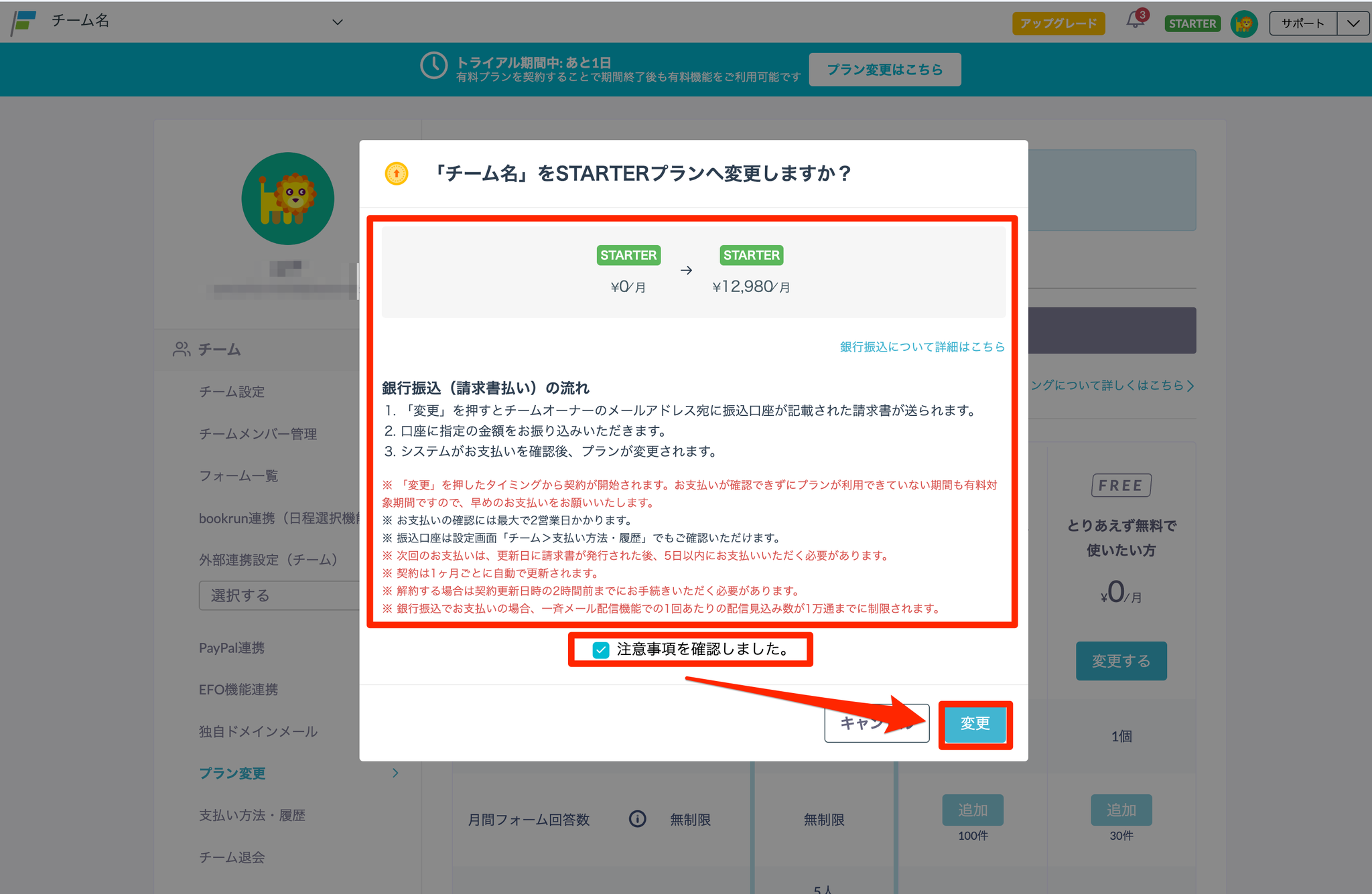Image resolution: width=1372 pixels, height=894 pixels.
Task: Select 支払い方法・履歴 in sidebar menu
Action: point(252,815)
